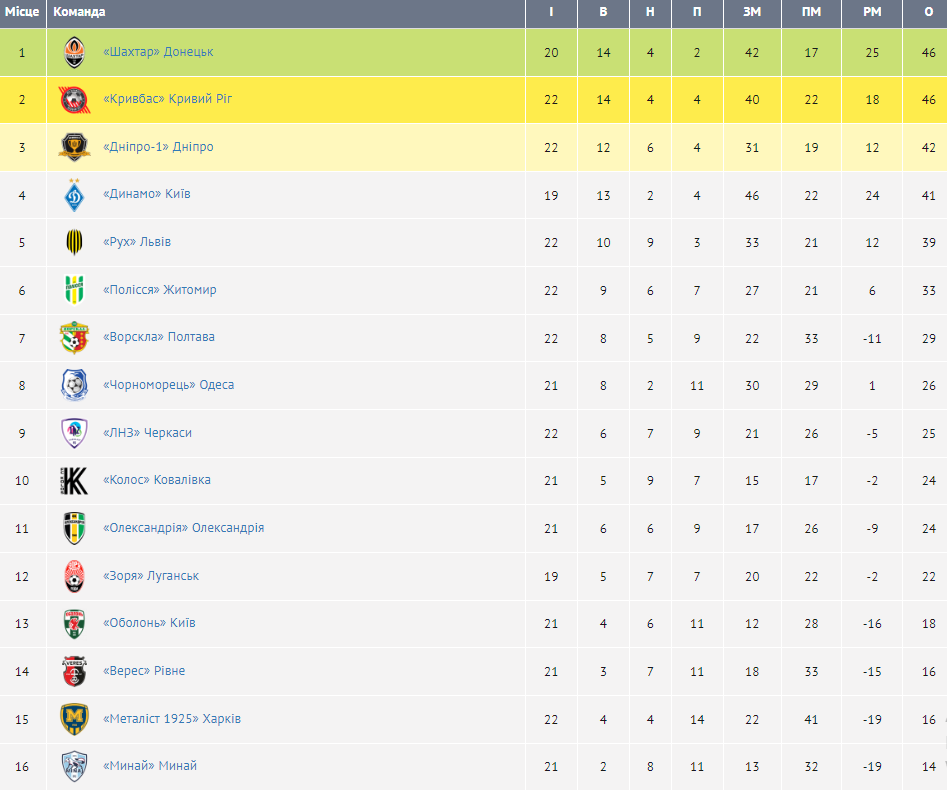Click the Rukh Lviv striped crest
Image resolution: width=947 pixels, height=791 pixels.
(75, 242)
